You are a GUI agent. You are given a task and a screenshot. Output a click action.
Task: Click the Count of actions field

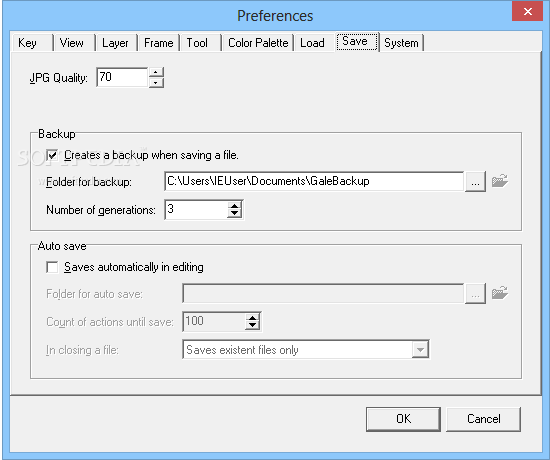[214, 322]
